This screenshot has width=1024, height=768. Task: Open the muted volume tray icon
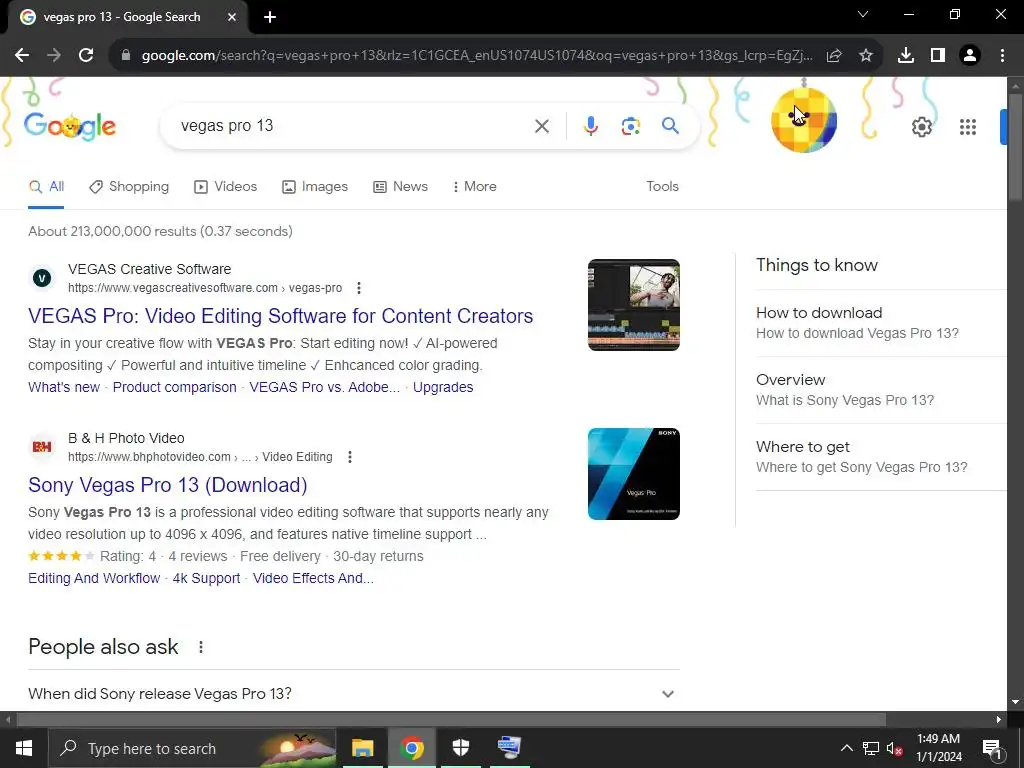point(895,748)
